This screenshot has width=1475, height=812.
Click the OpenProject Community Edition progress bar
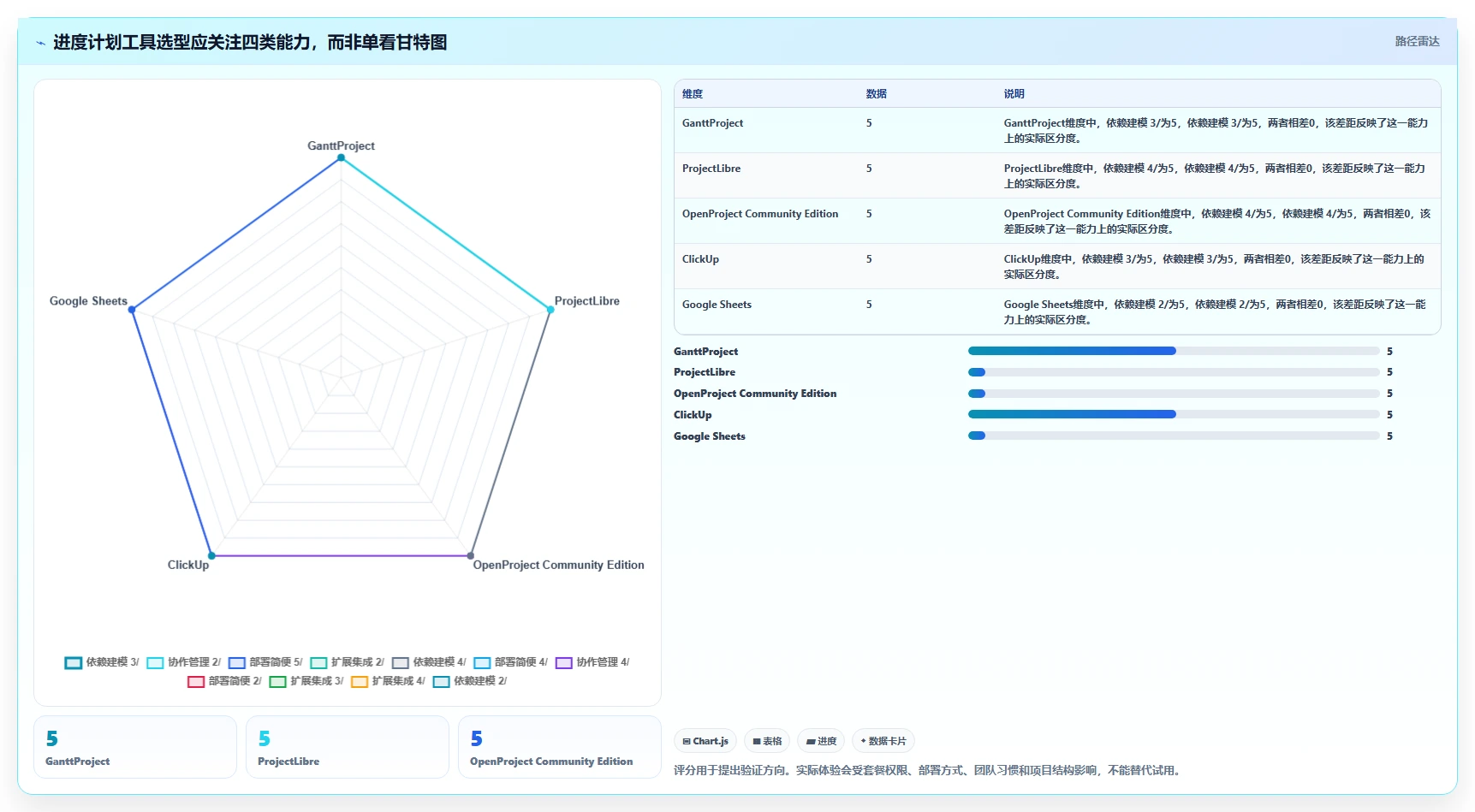point(1174,394)
